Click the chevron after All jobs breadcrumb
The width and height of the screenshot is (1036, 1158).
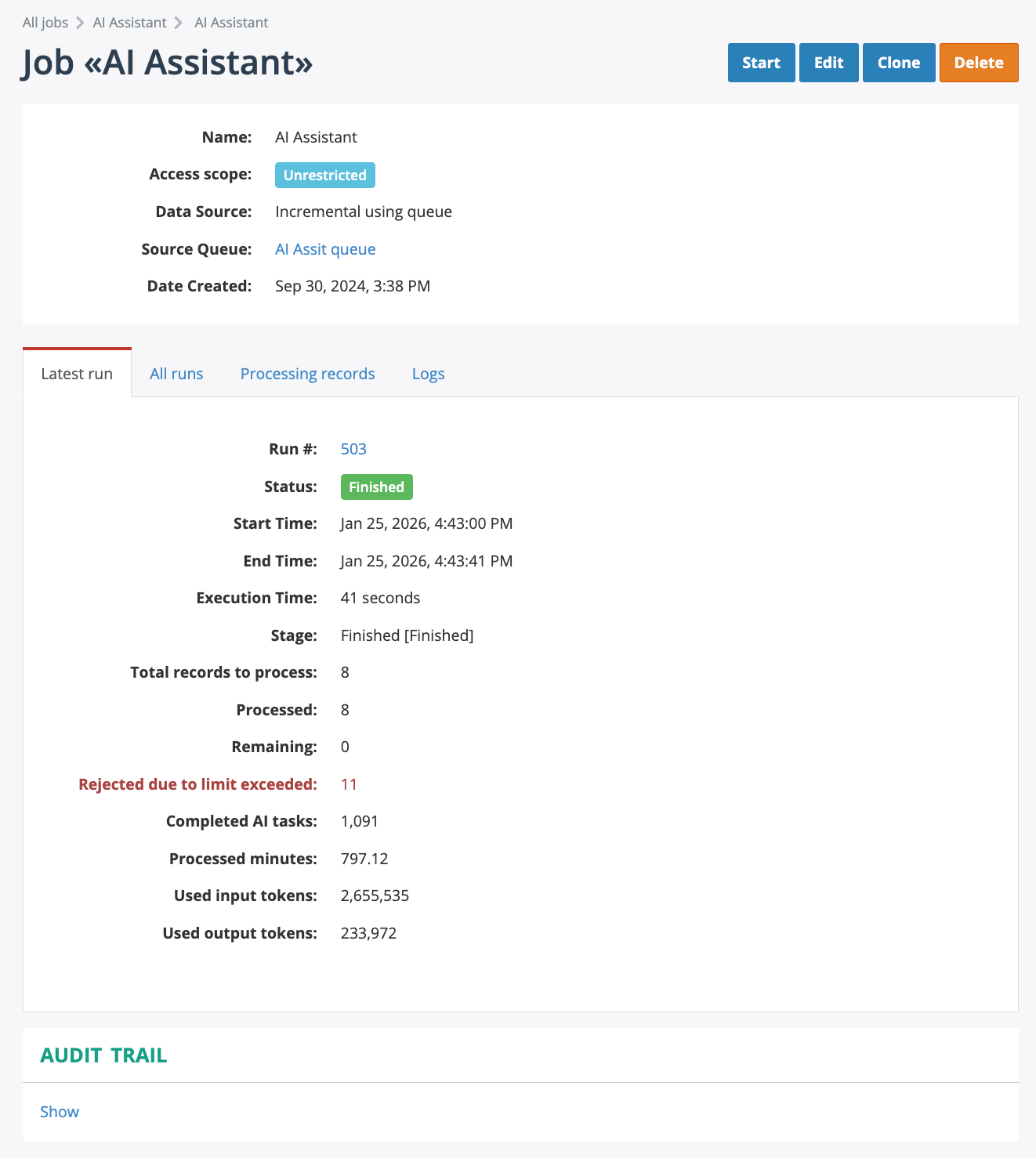click(80, 23)
